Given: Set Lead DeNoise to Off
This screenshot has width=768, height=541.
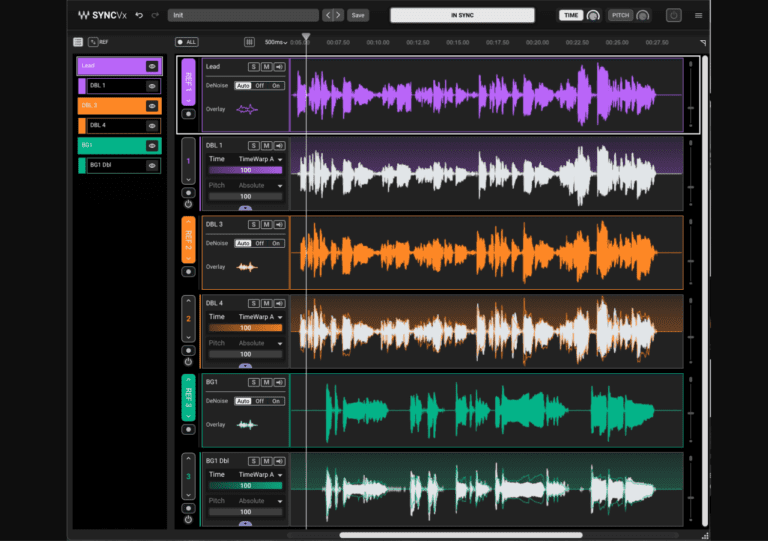Looking at the screenshot, I should click(x=259, y=86).
